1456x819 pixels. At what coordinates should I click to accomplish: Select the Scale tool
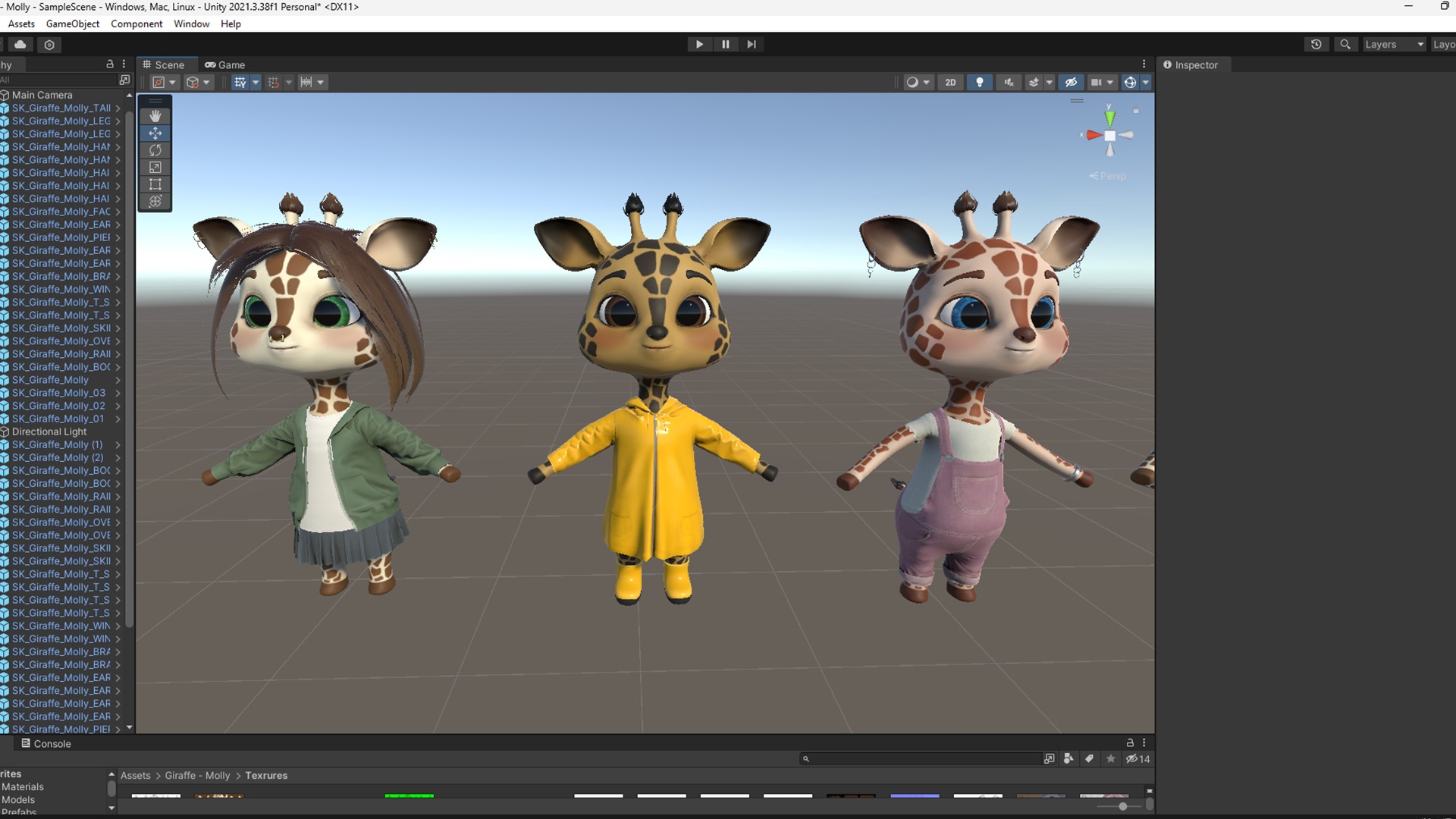(x=155, y=167)
